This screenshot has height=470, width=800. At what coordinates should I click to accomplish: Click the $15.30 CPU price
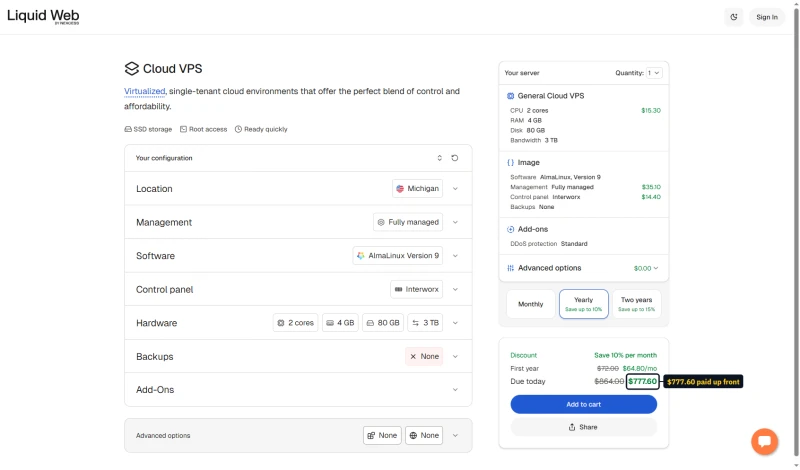(x=651, y=111)
